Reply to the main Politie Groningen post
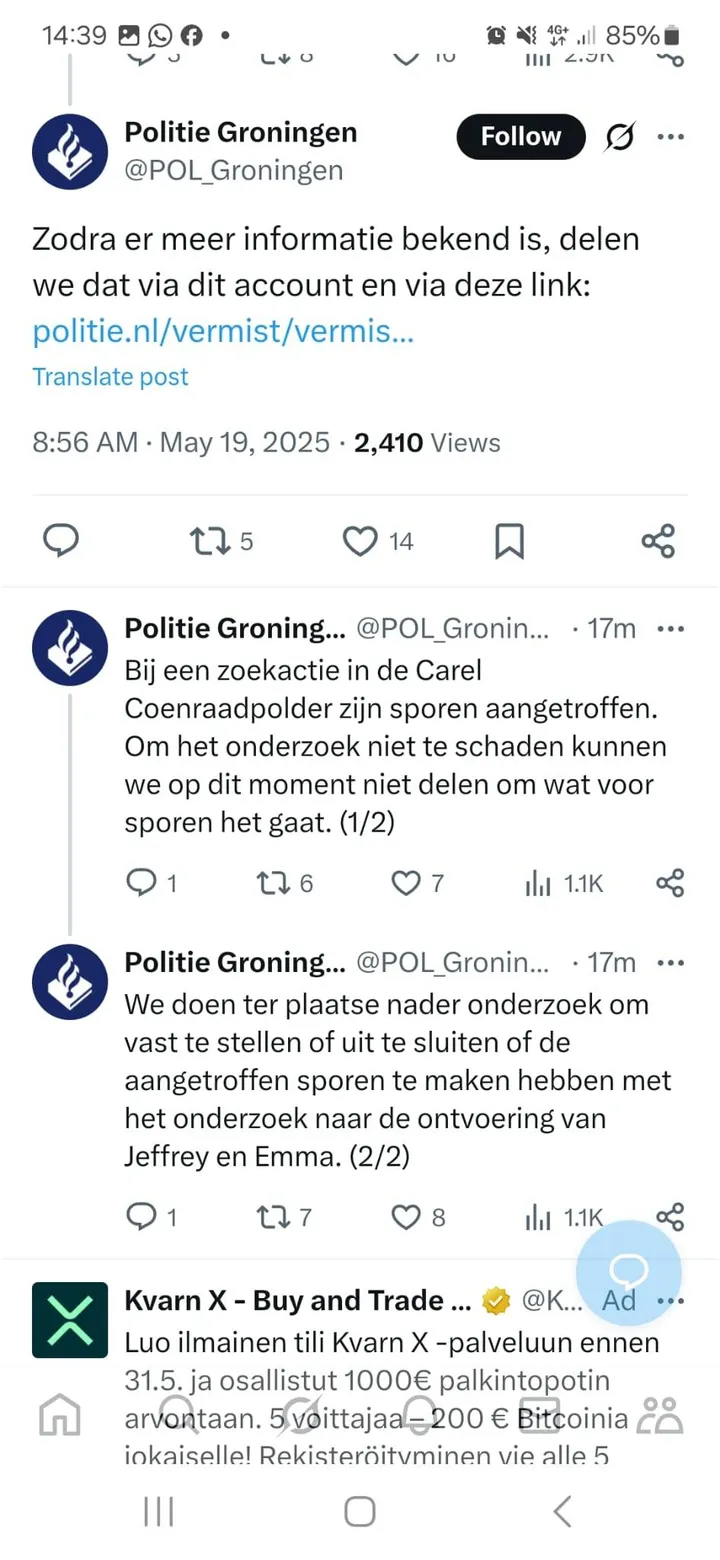720x1560 pixels. point(62,541)
